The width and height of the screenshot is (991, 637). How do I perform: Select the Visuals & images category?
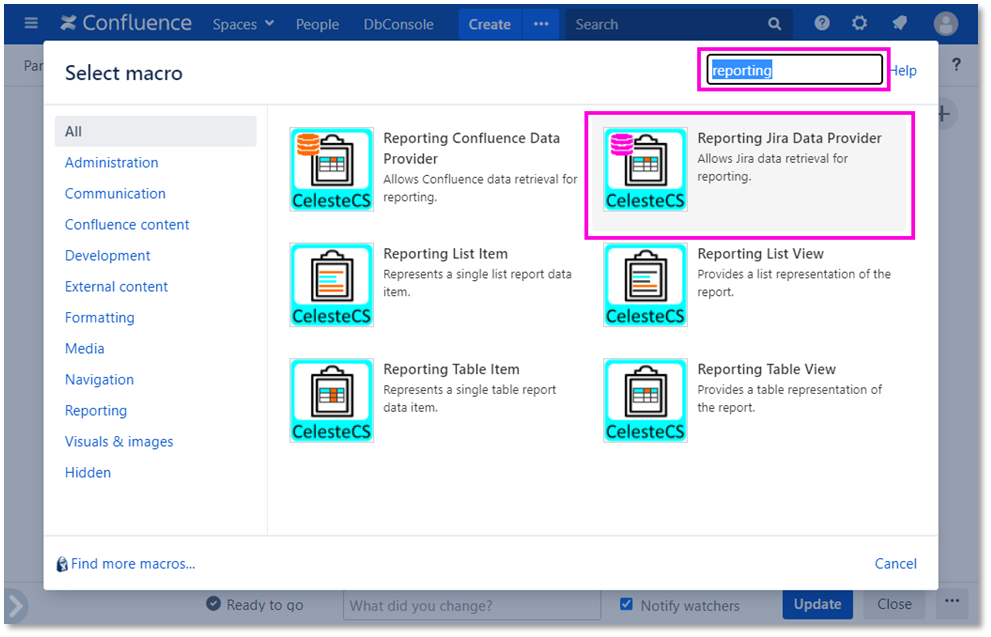coord(119,441)
